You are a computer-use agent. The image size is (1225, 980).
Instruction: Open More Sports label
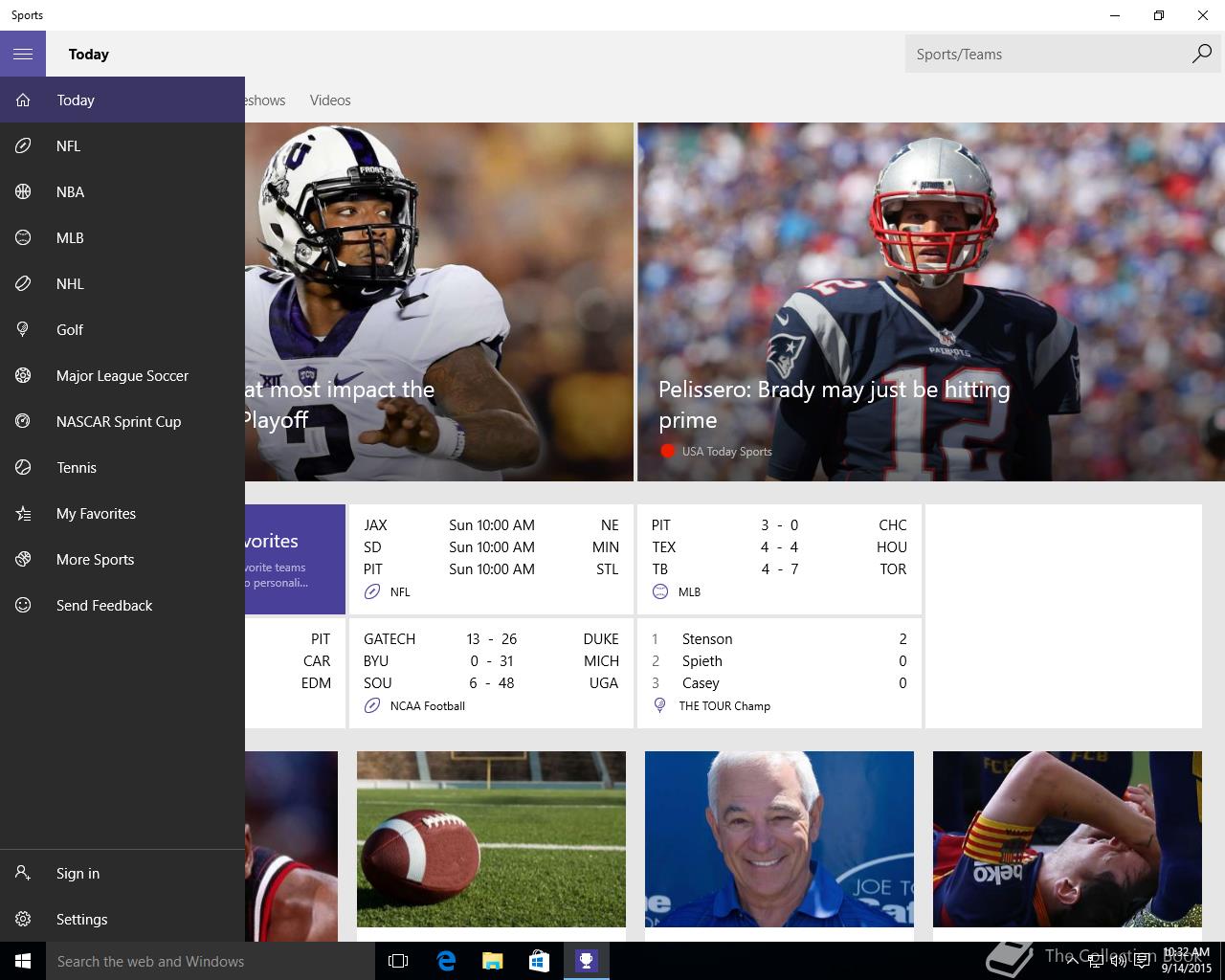pos(95,559)
